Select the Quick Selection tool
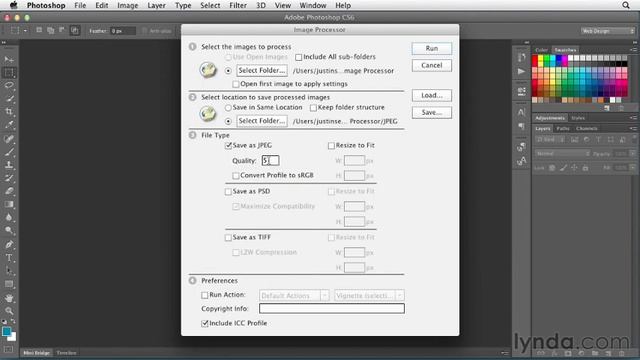Viewport: 640px width, 360px height. (9, 98)
